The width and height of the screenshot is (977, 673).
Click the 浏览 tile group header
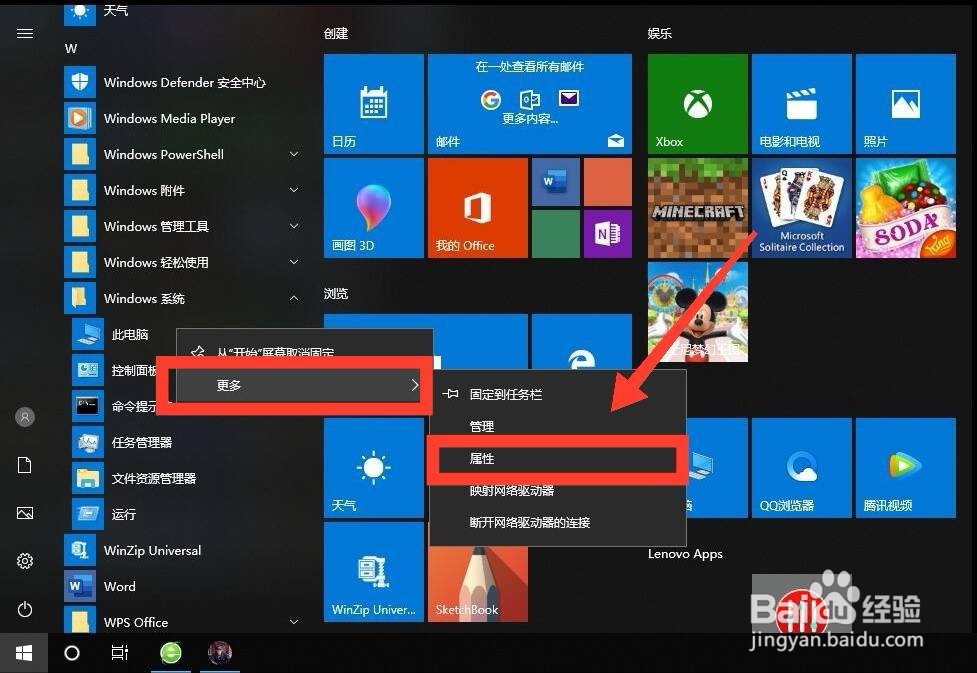(x=336, y=294)
